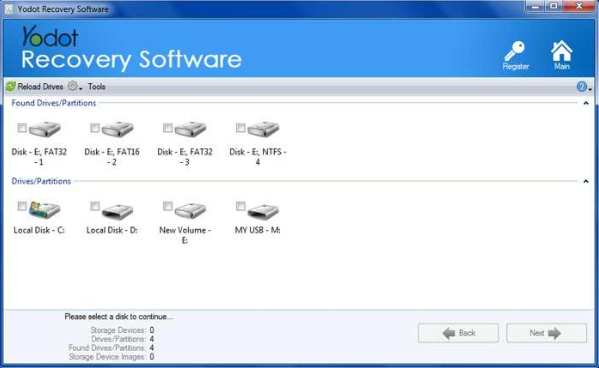Click the 'MY USB - M:' label
Viewport: 599px width, 368px height.
(x=257, y=230)
